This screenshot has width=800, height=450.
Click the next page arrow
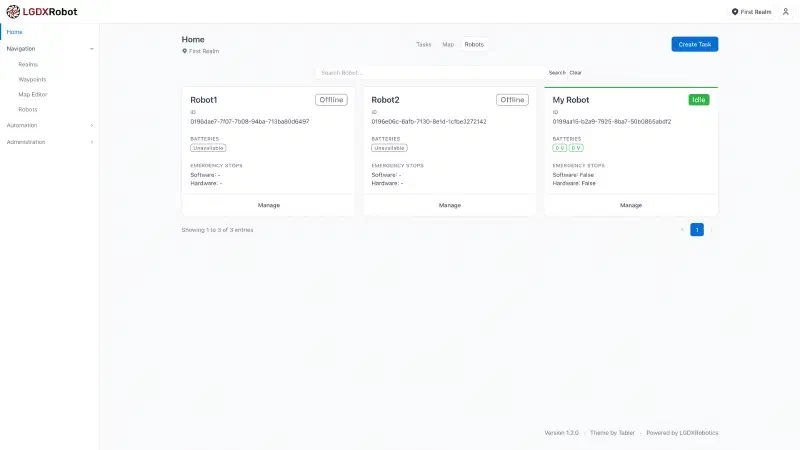click(x=711, y=230)
